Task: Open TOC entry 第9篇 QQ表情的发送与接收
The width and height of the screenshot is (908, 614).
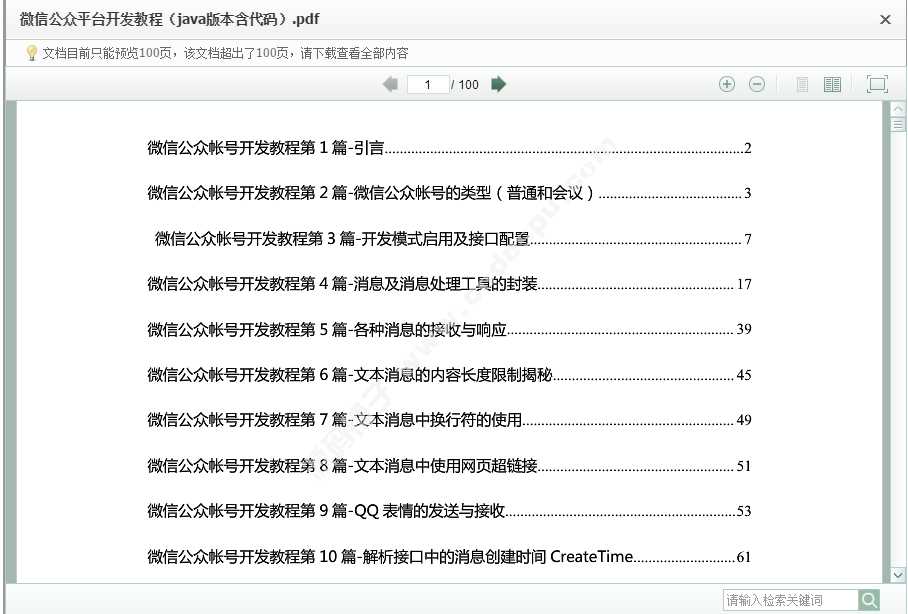Action: tap(449, 511)
